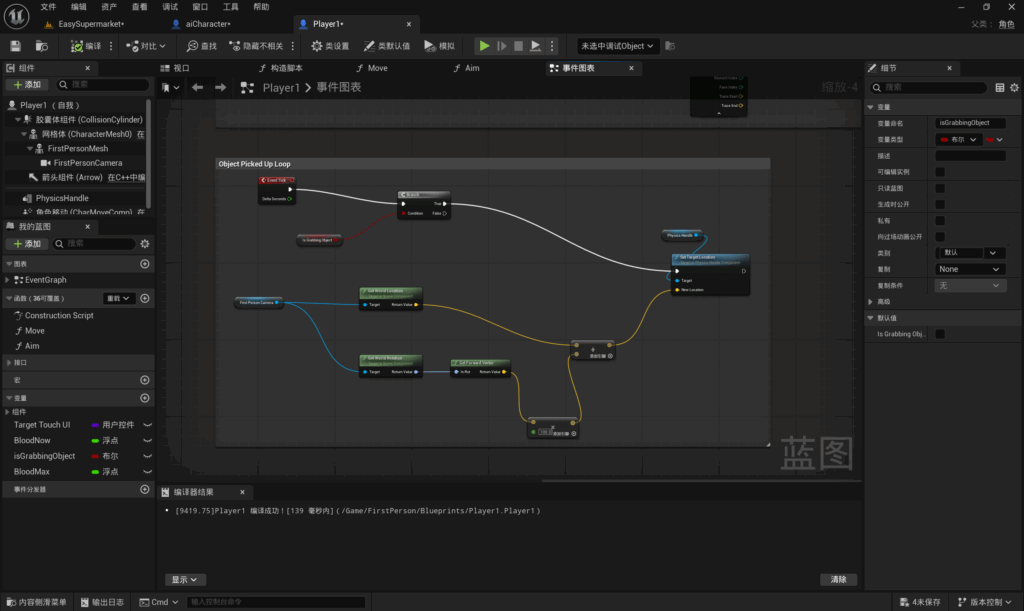
Task: Open Details panel settings gear
Action: pos(1014,87)
